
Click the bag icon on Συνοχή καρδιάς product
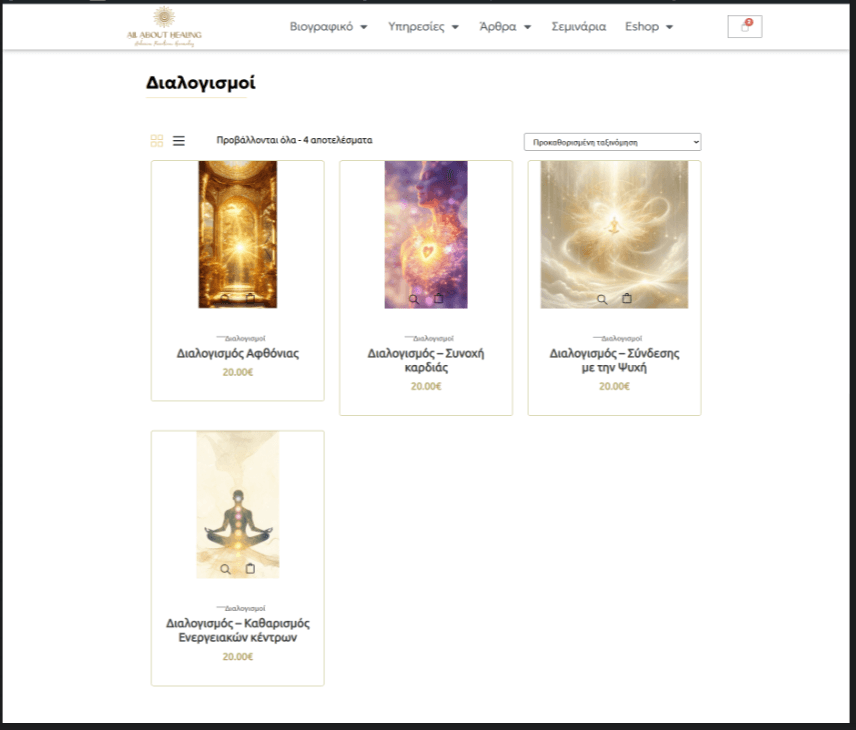(438, 298)
